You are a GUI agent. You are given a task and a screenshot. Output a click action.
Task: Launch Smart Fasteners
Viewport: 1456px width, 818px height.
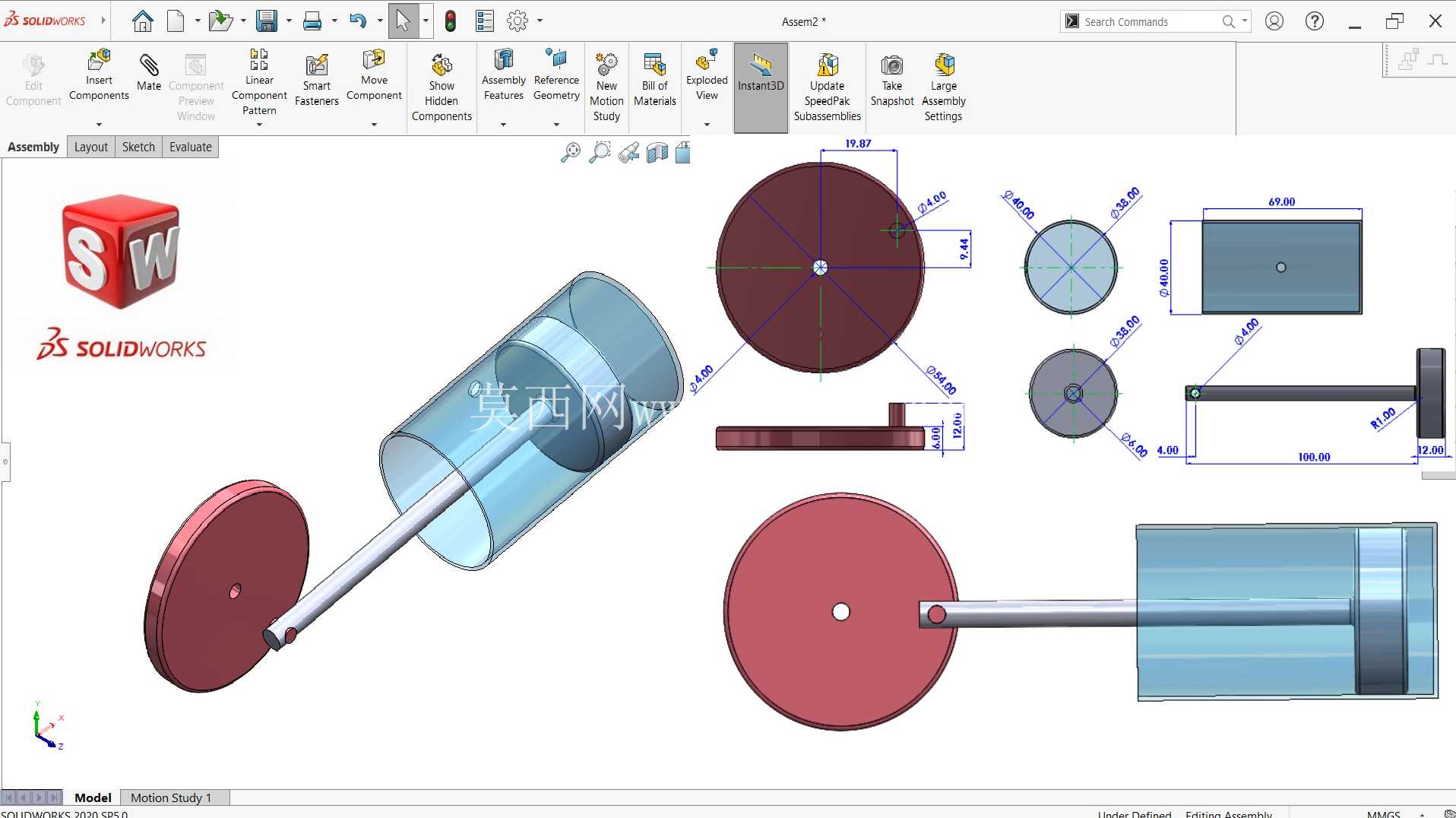pyautogui.click(x=317, y=80)
